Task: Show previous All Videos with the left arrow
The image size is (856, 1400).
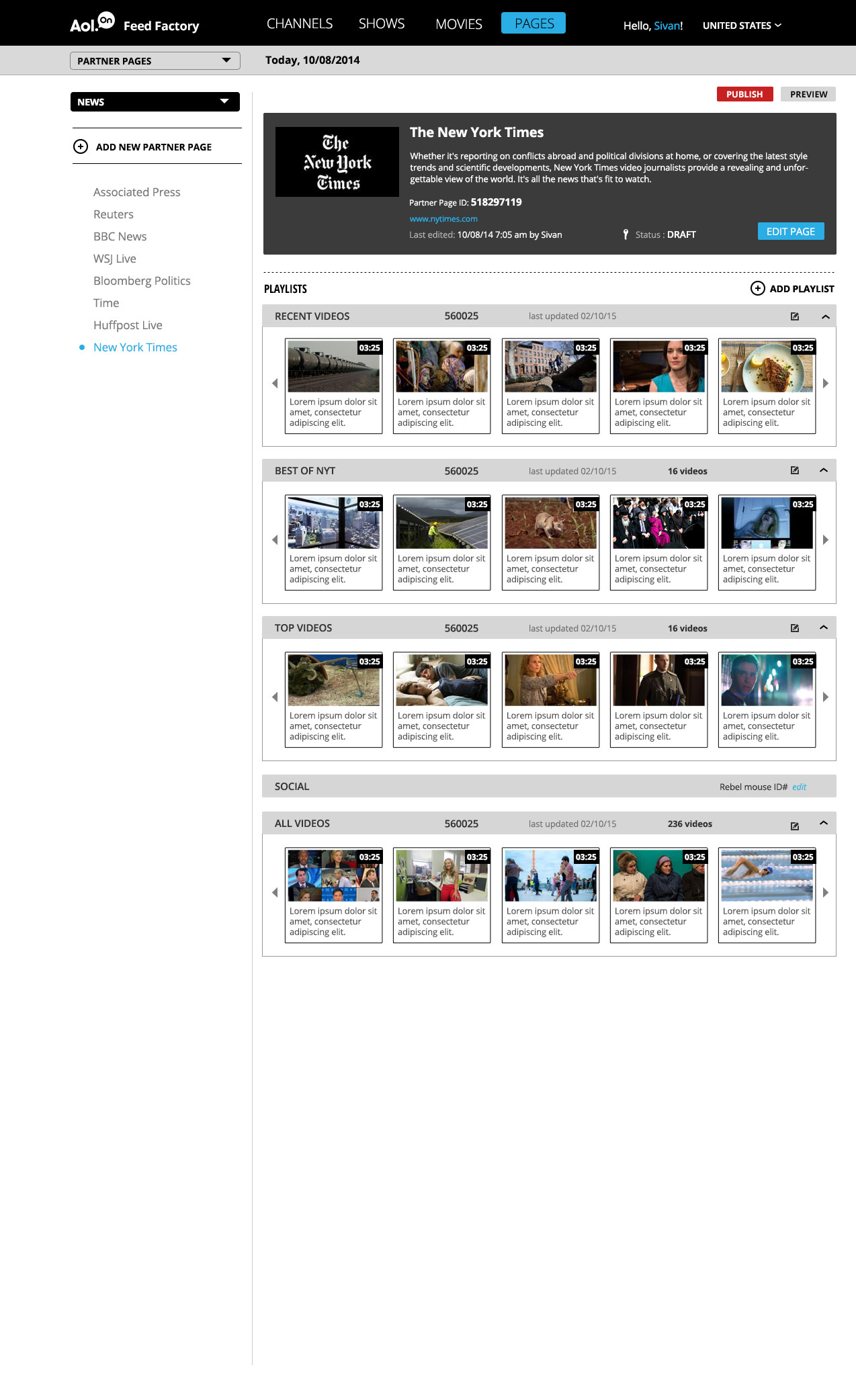Action: (275, 893)
